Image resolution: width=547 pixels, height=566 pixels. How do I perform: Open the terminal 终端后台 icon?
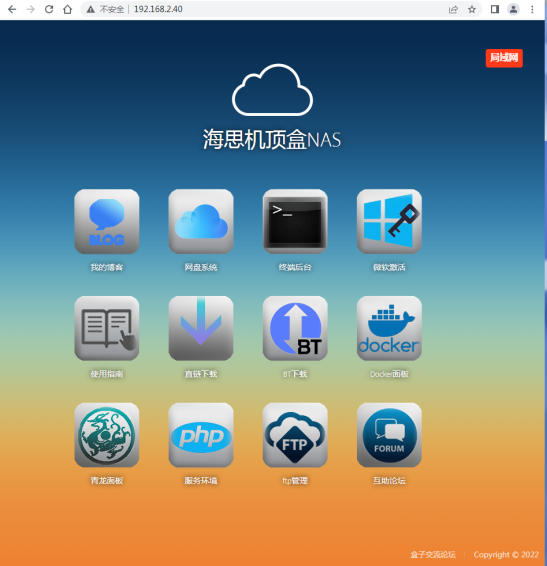[295, 221]
